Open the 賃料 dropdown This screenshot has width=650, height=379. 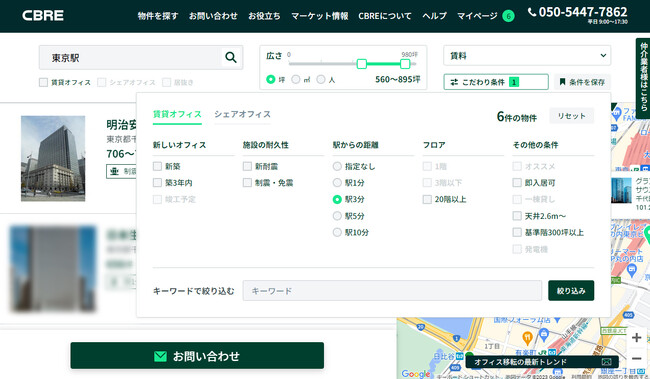(527, 56)
